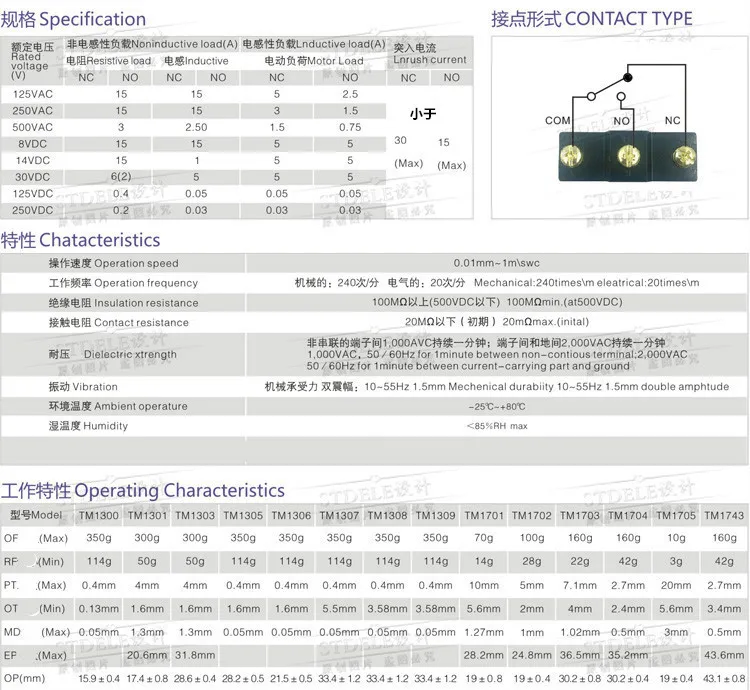This screenshot has height=690, width=750.
Task: Click the 0.01mm~1m\swc speed value
Action: (496, 263)
